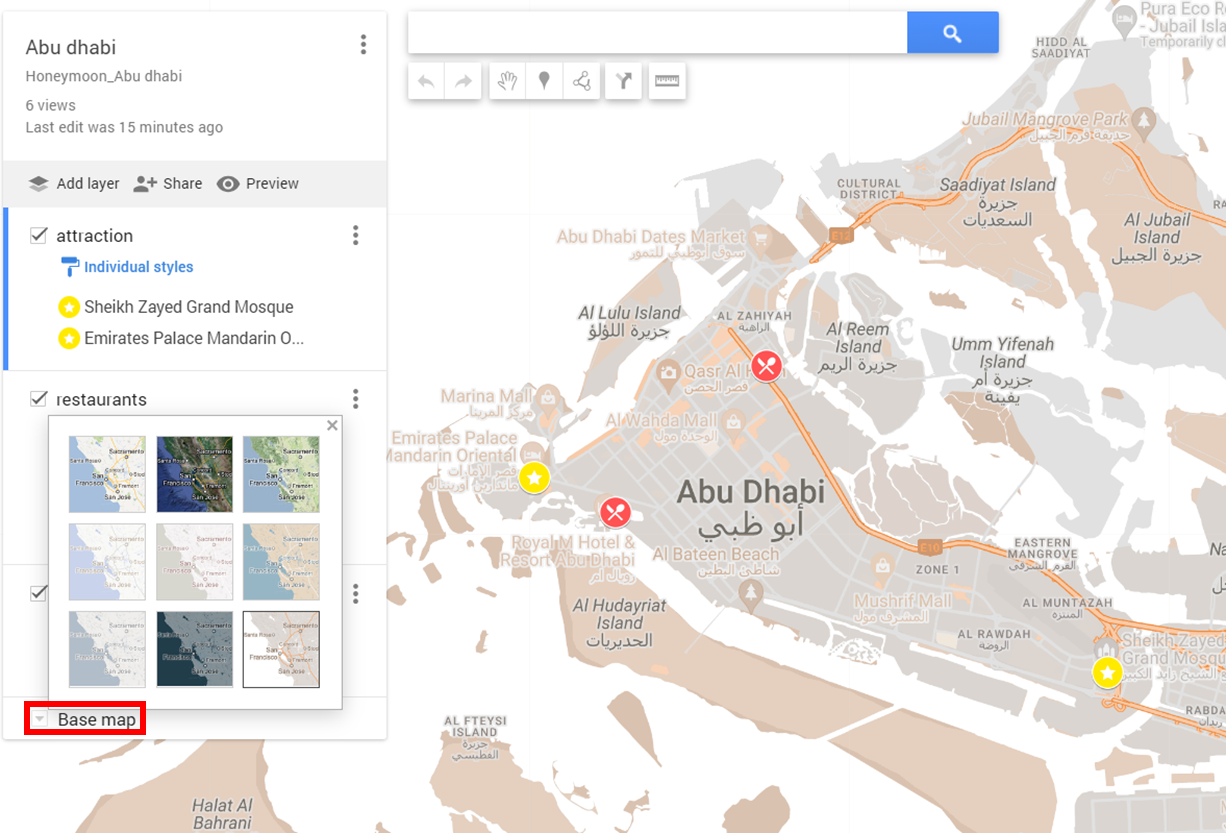Choose the Light Landmass gray-blue thumbnail

coord(107,650)
